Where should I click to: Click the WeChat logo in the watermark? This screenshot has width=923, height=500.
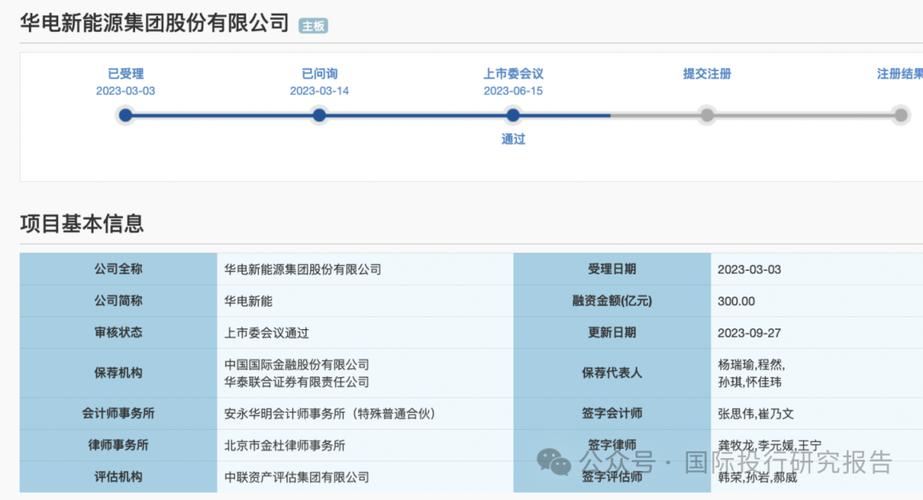click(554, 461)
